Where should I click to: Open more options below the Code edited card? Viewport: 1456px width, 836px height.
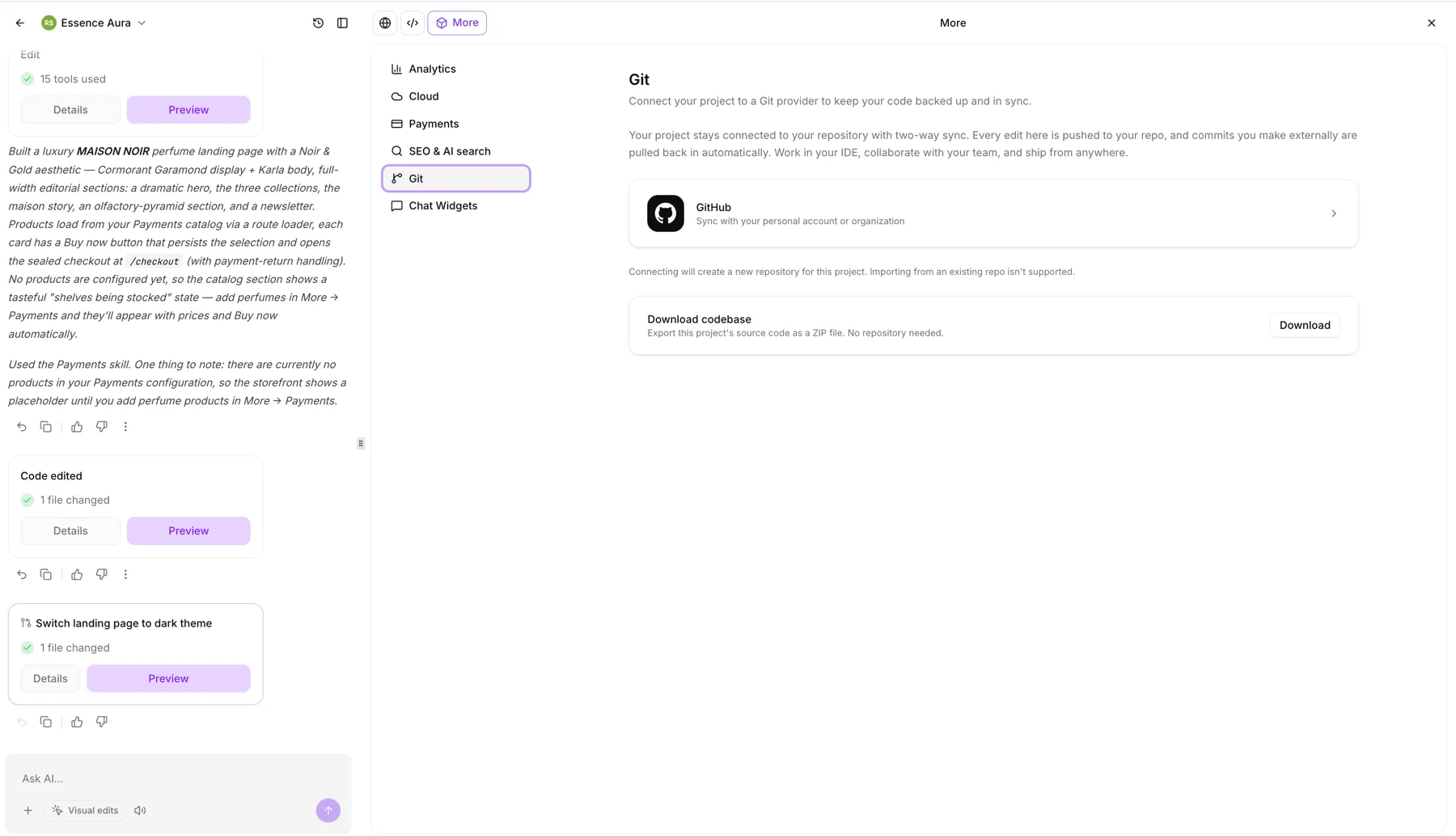point(125,575)
